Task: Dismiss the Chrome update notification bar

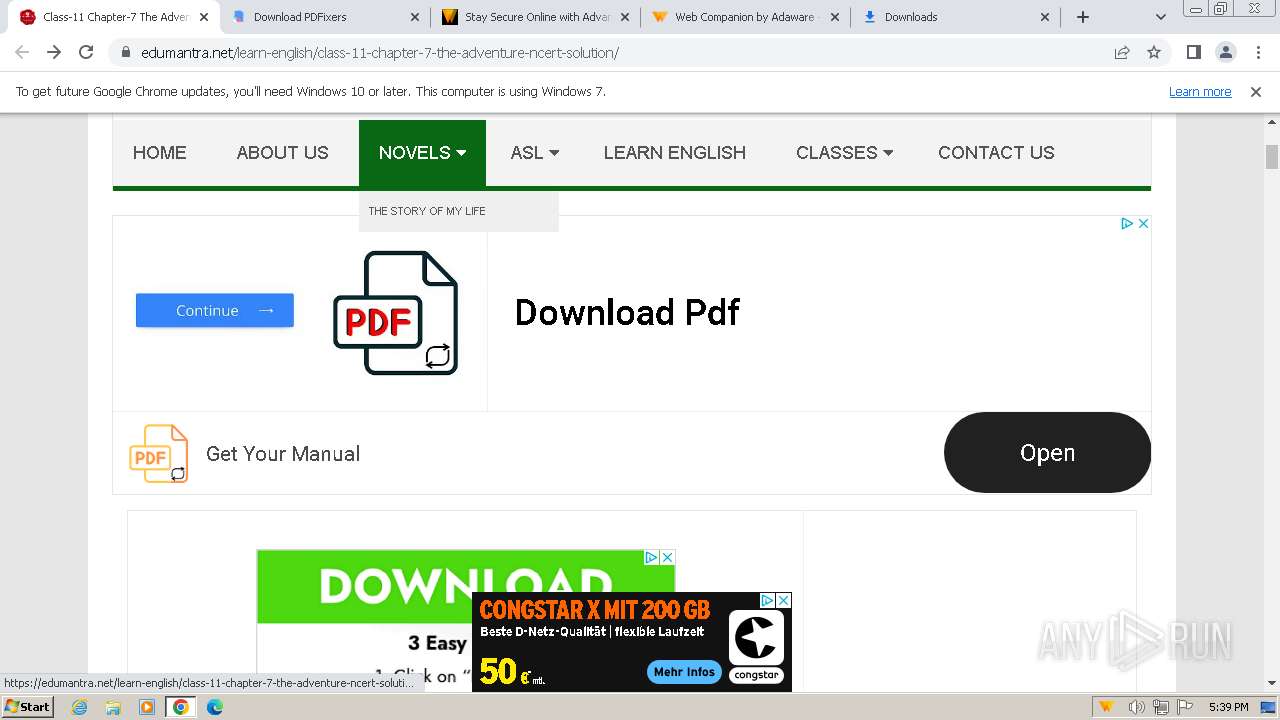Action: point(1256,91)
